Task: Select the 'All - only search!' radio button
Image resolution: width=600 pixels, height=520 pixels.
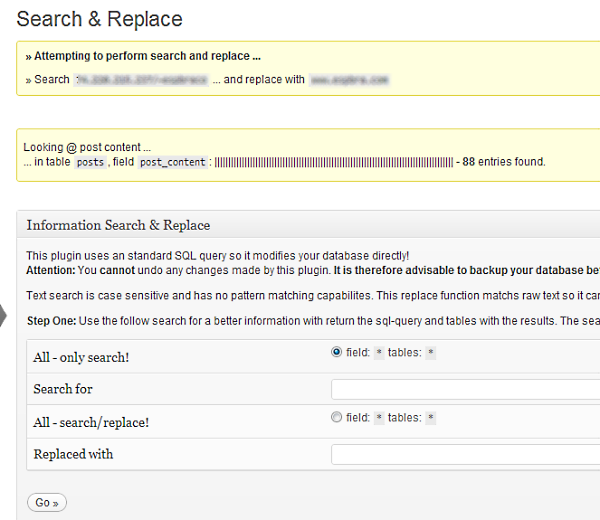Action: click(x=336, y=352)
